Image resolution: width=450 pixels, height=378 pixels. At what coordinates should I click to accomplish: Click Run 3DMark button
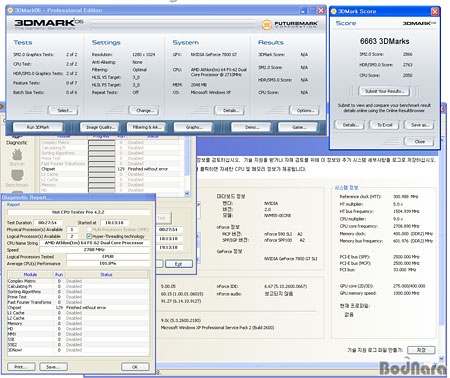(x=38, y=127)
